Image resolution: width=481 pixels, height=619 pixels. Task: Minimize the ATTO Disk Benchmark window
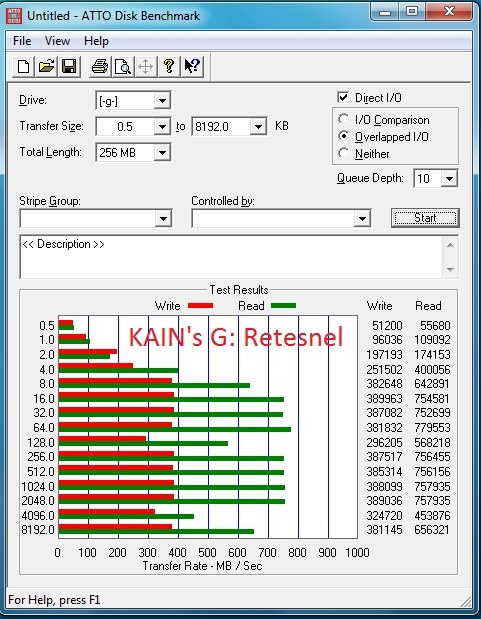coord(385,12)
